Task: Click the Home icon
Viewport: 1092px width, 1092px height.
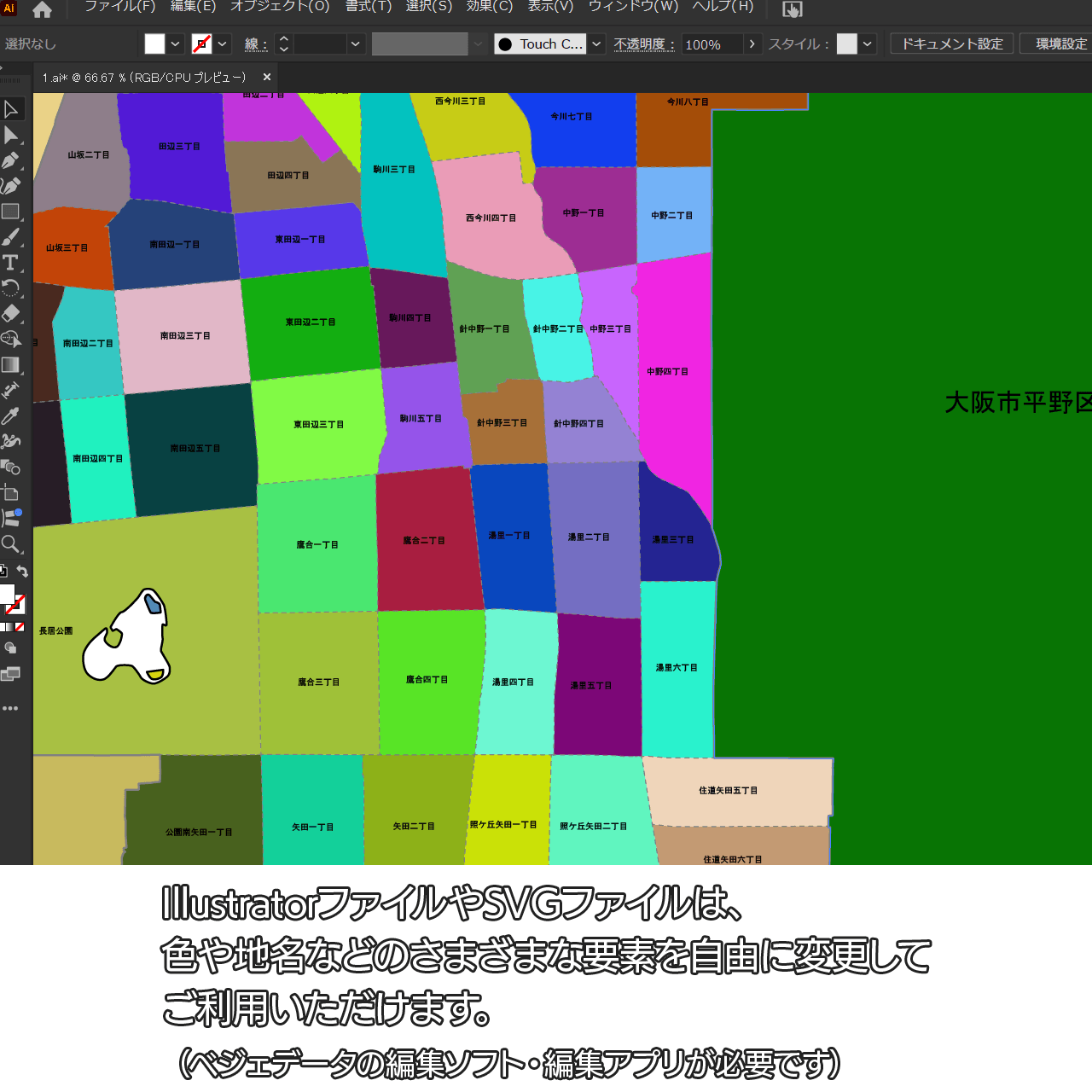Action: click(42, 9)
